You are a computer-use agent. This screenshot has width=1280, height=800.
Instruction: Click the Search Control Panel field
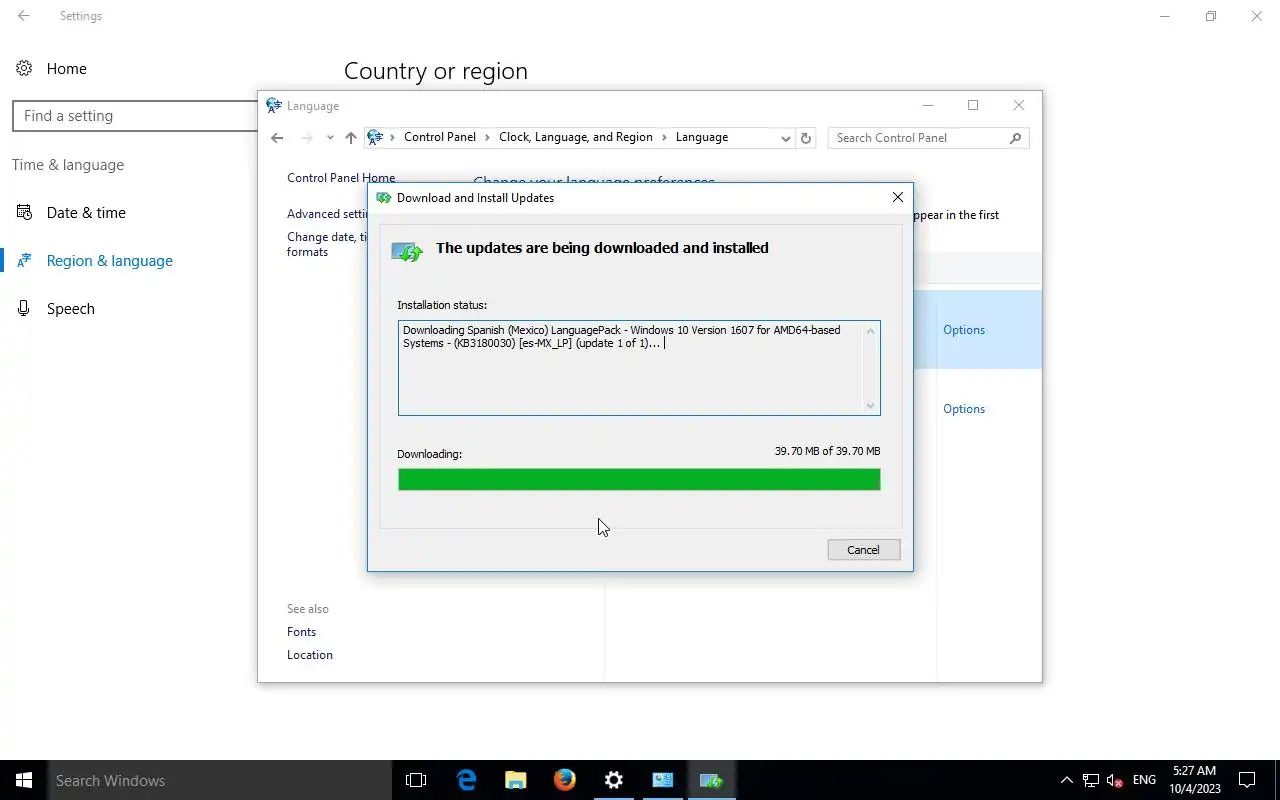coord(920,138)
